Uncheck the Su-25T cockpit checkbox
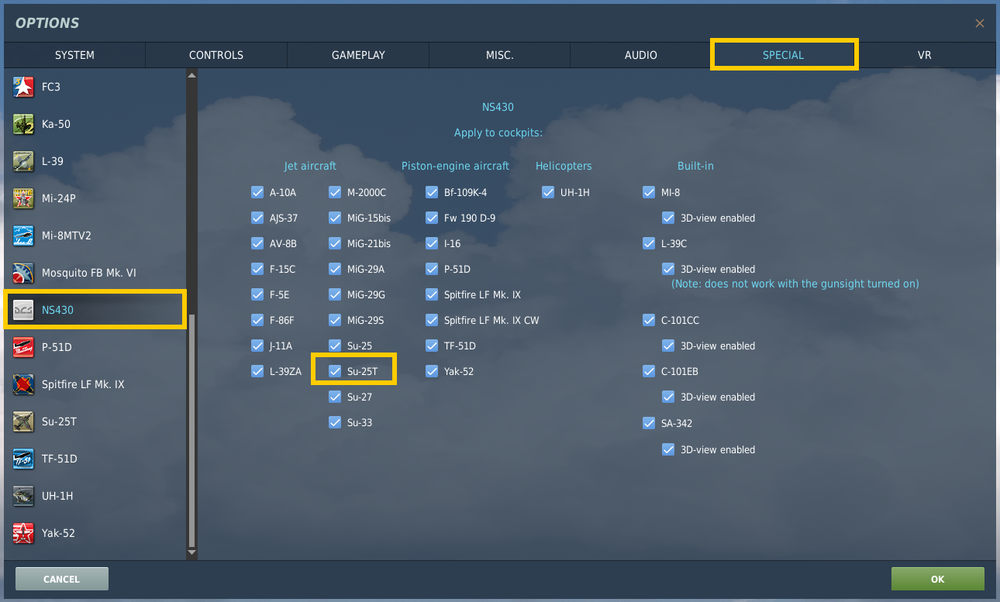 pos(335,371)
